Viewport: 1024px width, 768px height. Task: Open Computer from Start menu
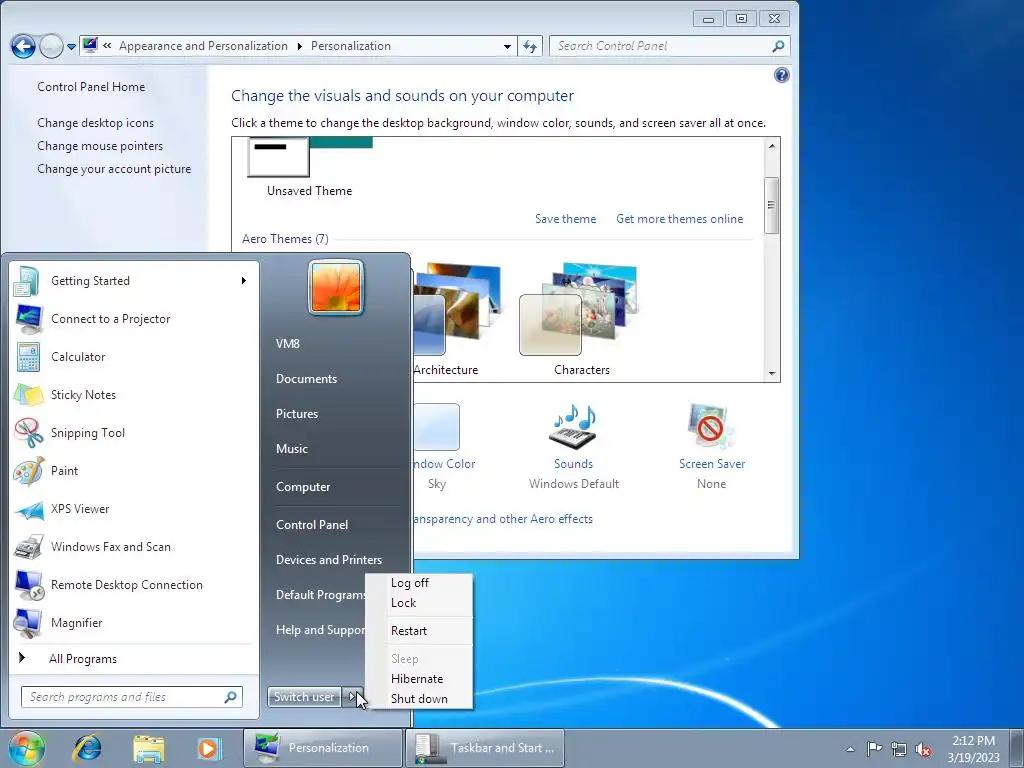[x=303, y=487]
